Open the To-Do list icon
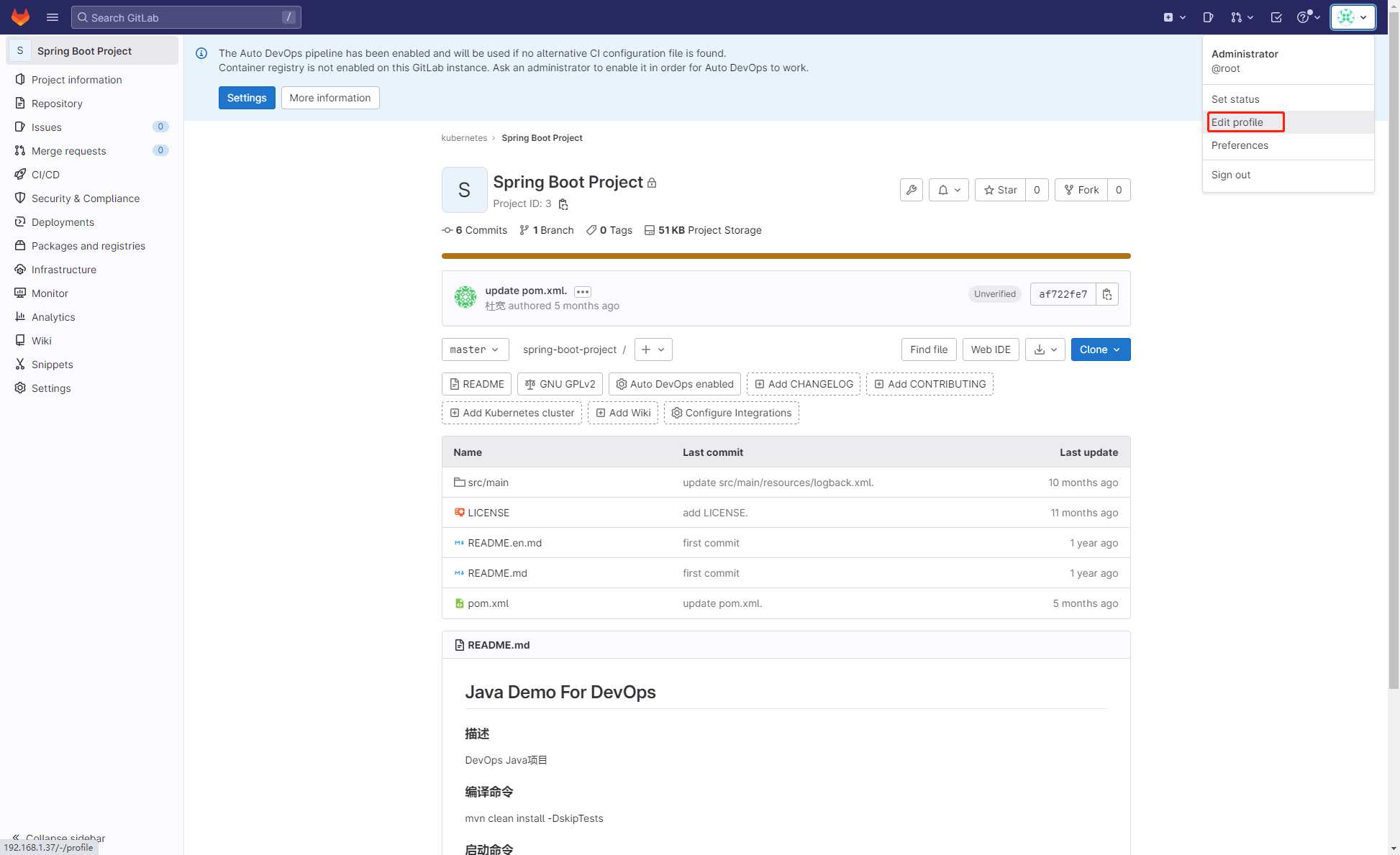The image size is (1400, 855). (x=1276, y=17)
